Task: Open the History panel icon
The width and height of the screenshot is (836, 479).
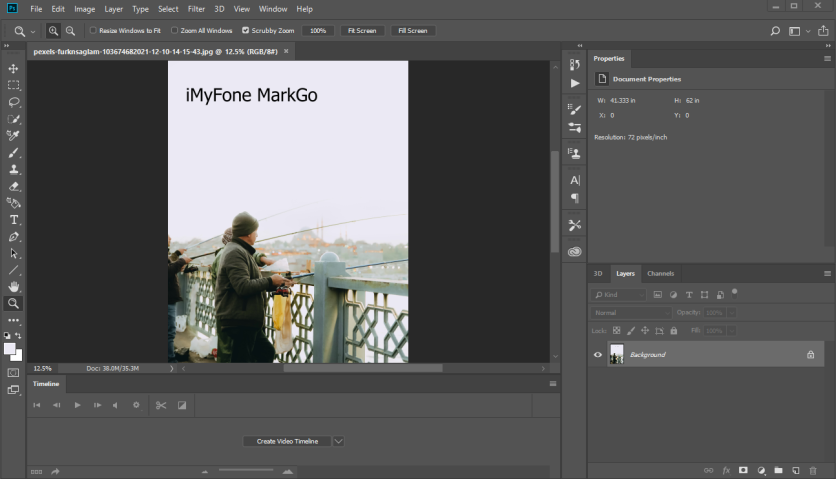Action: (575, 65)
